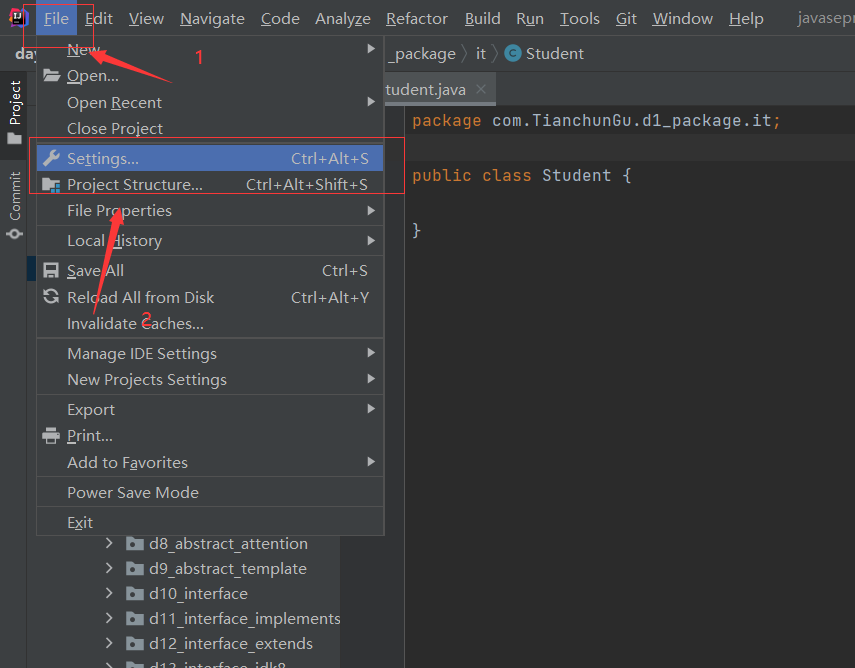Screen dimensions: 855x668
Task: Expand Manage IDE Settings submenu
Action: (x=210, y=353)
